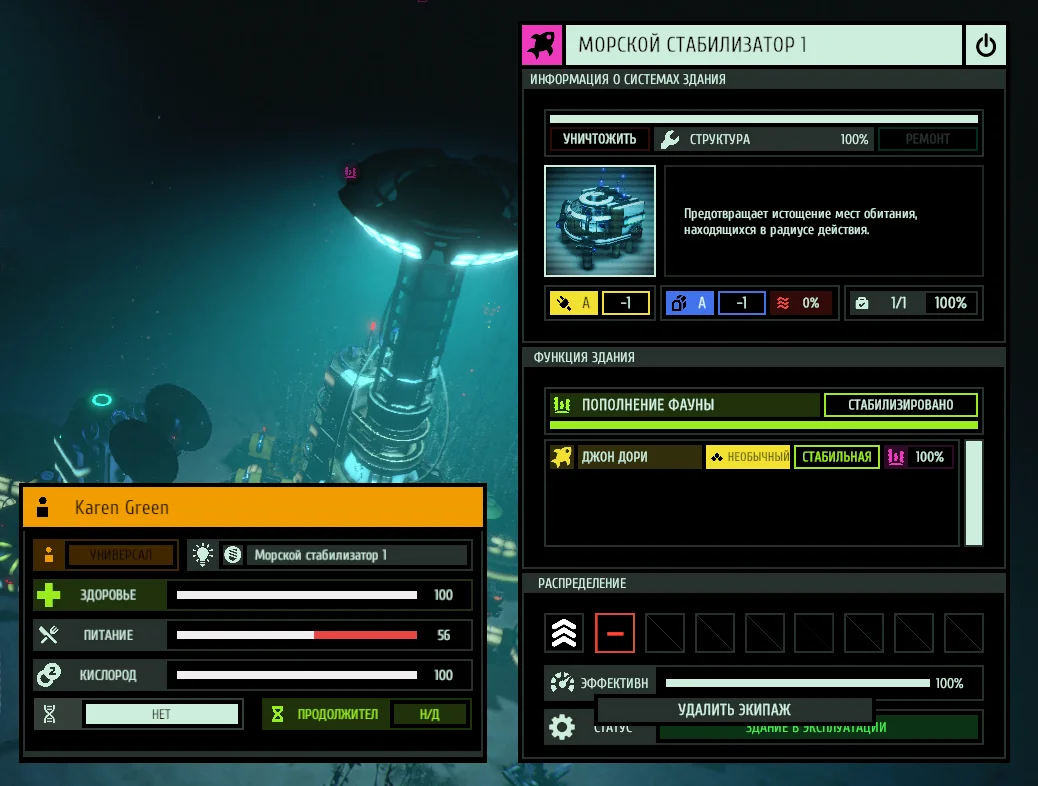Click the orange role person icon
This screenshot has width=1038, height=786.
49,555
